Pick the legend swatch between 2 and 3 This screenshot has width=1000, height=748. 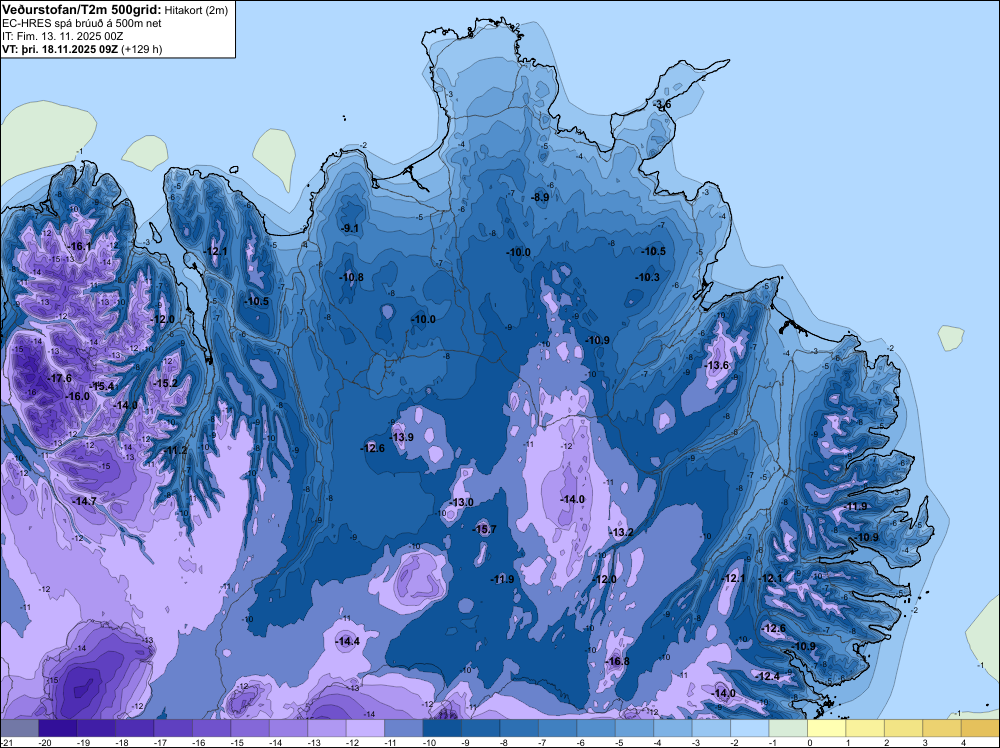tap(904, 728)
